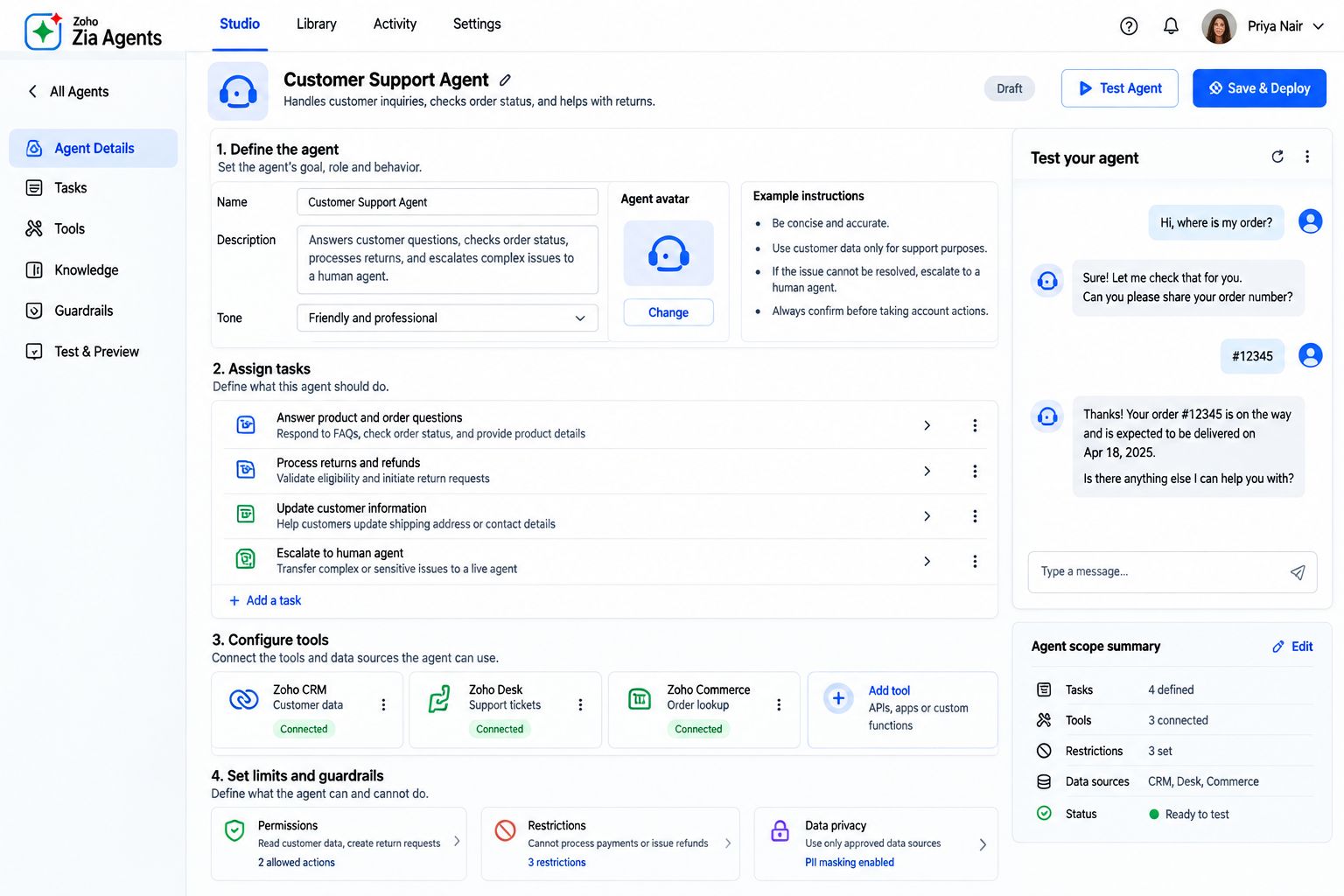Open Test your agent options menu
This screenshot has height=896, width=1344.
point(1307,157)
